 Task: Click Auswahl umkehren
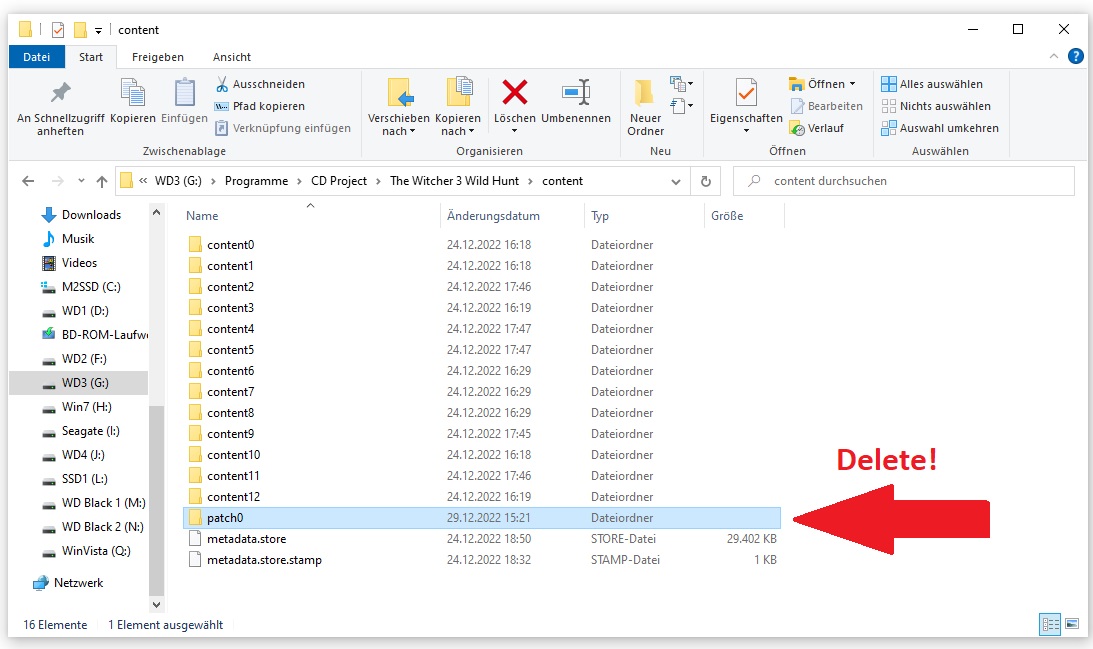tap(940, 128)
